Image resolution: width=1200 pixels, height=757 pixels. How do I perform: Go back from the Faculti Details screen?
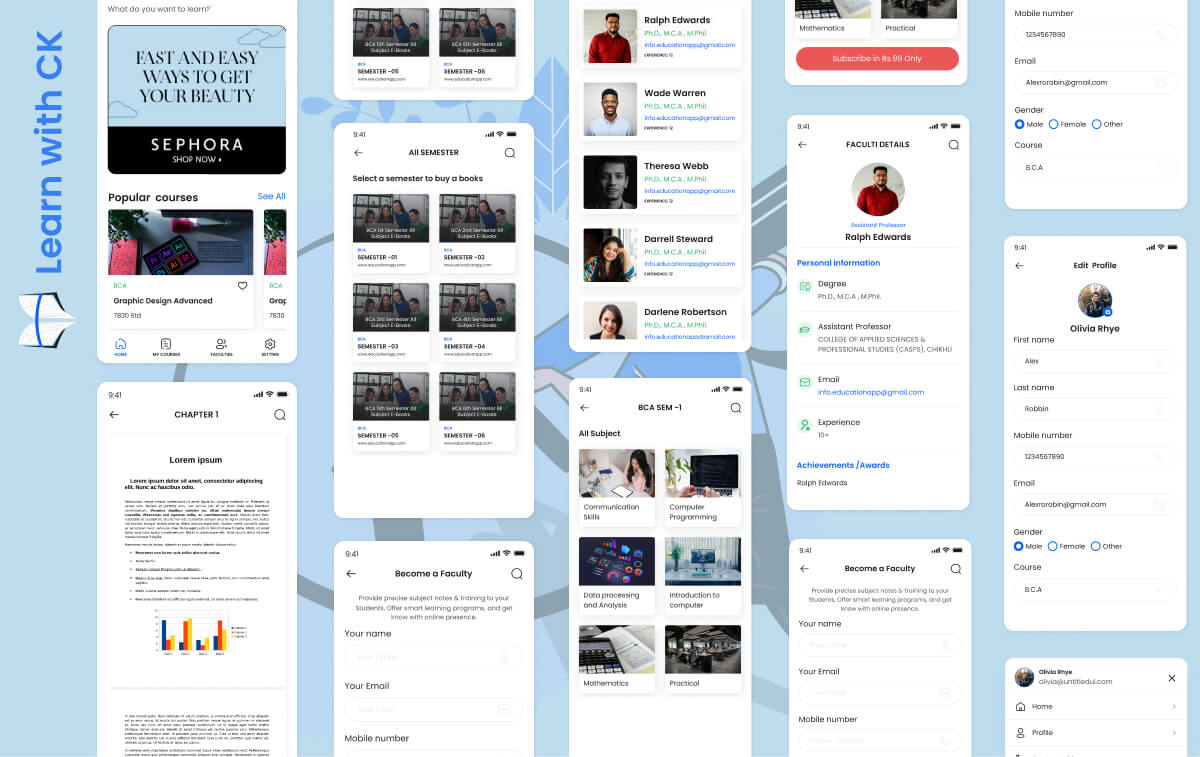[802, 145]
